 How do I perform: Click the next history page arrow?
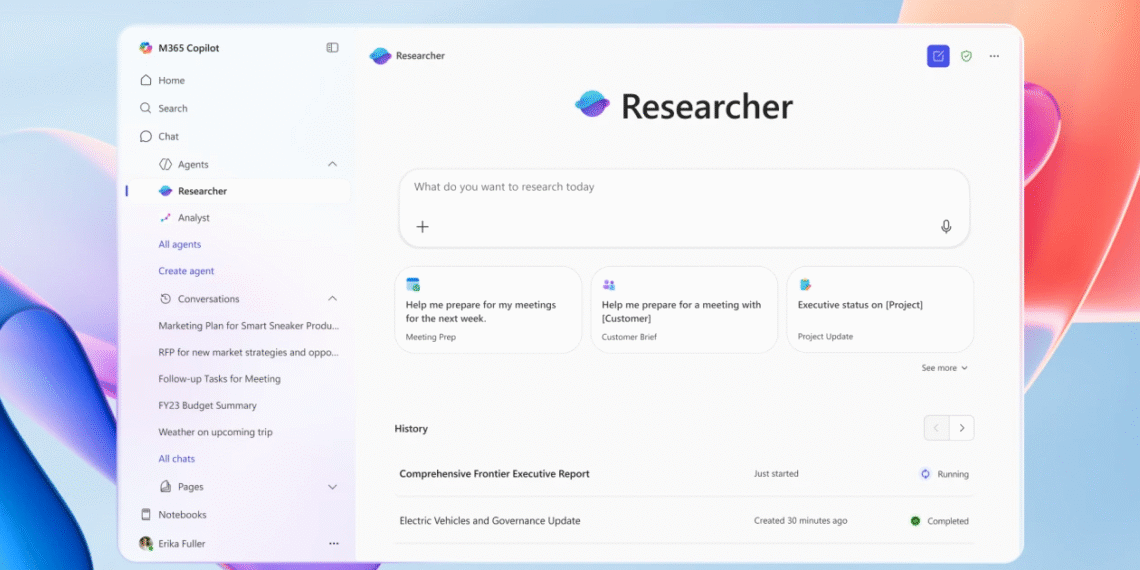pyautogui.click(x=961, y=428)
